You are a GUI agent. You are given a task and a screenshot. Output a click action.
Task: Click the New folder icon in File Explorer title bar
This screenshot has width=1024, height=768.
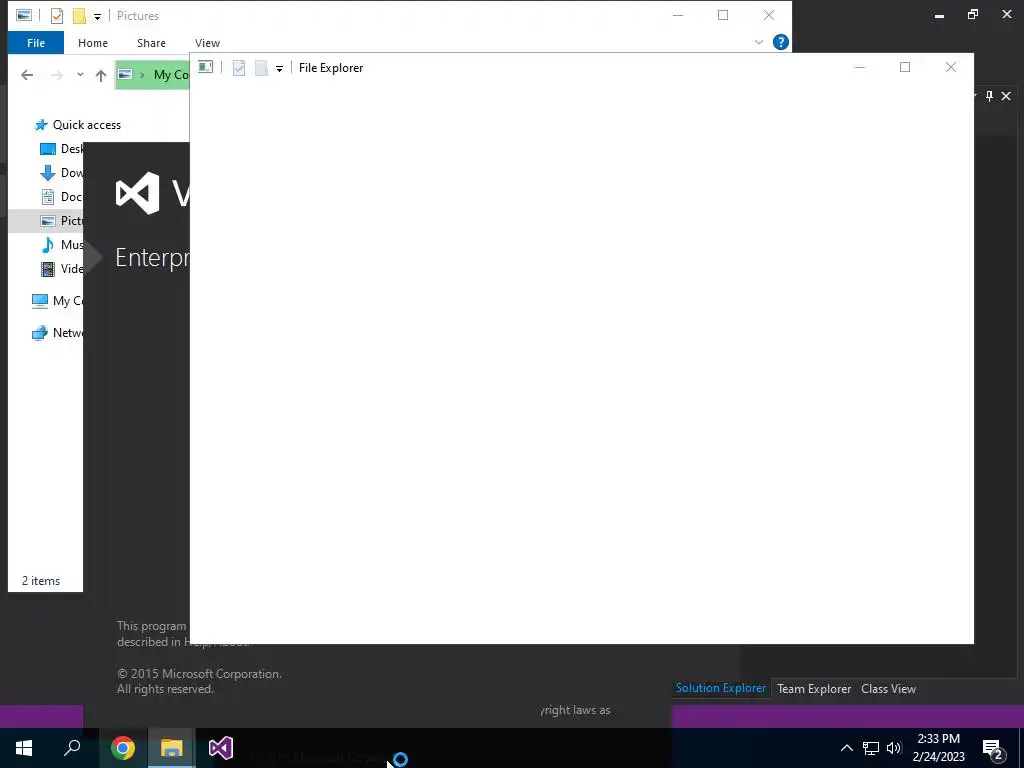click(261, 68)
